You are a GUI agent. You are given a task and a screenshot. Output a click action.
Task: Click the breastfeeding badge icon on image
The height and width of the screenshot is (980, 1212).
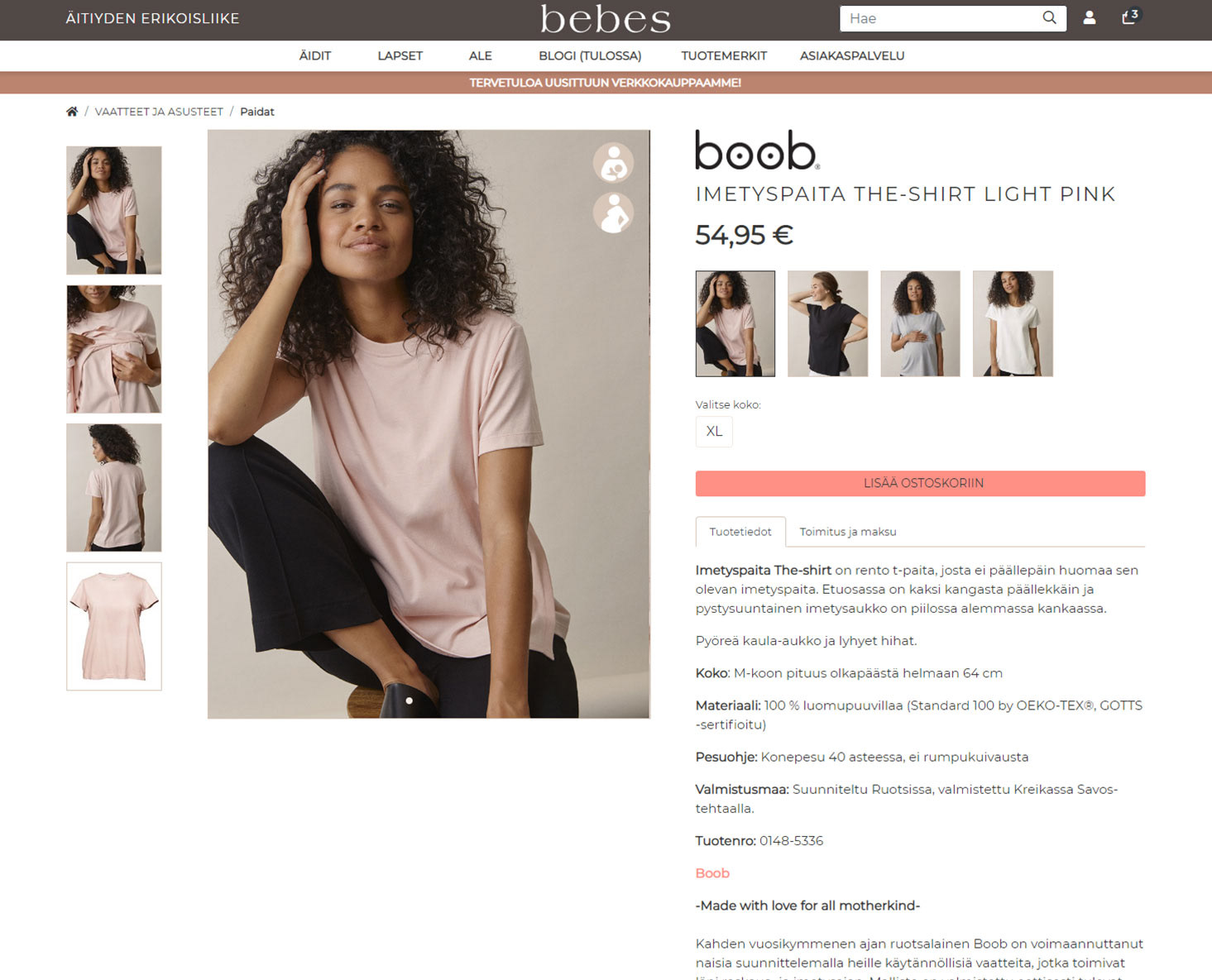click(613, 162)
